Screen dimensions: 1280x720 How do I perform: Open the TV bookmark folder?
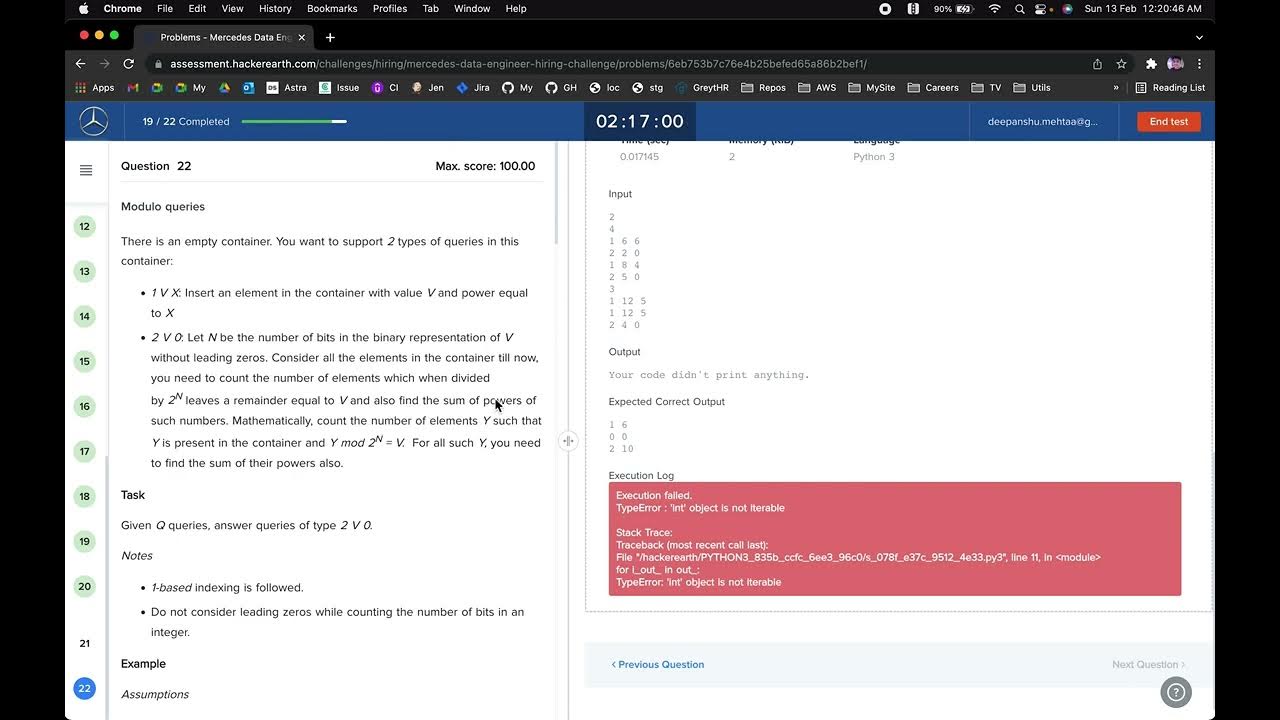pyautogui.click(x=986, y=88)
